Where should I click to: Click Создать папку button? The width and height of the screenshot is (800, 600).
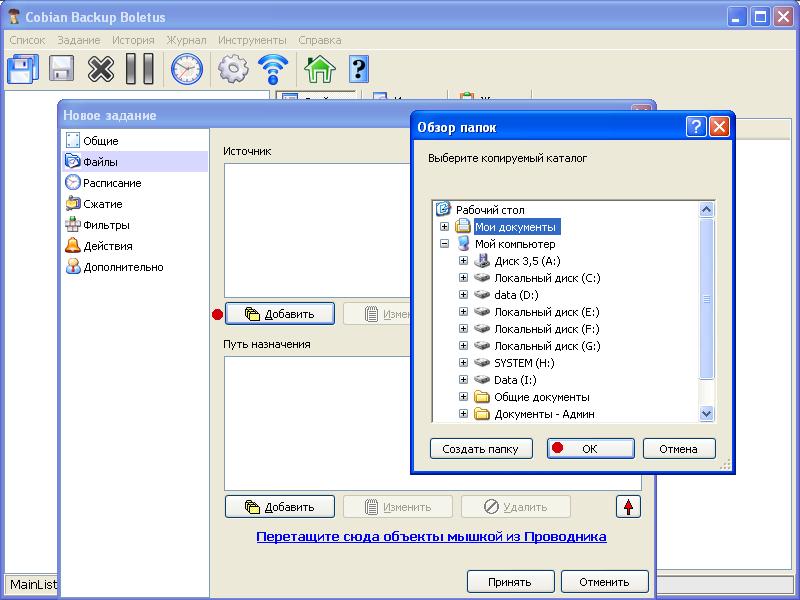481,449
